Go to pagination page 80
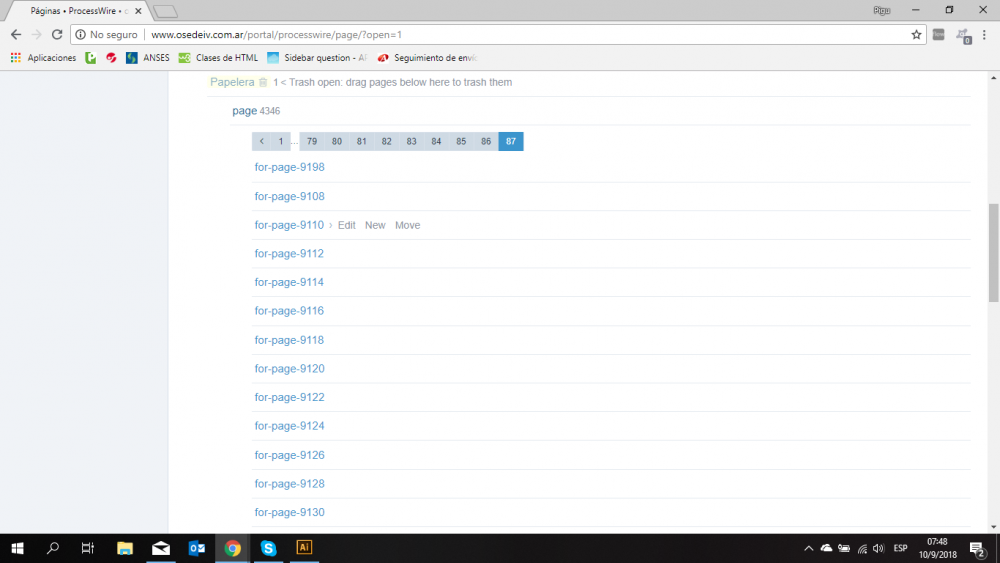This screenshot has width=1000, height=563. click(337, 142)
